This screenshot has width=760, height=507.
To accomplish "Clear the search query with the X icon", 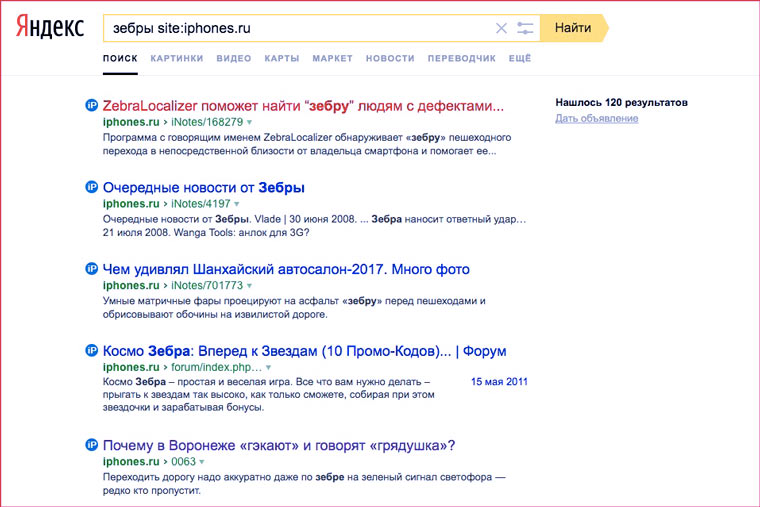I will pos(502,28).
